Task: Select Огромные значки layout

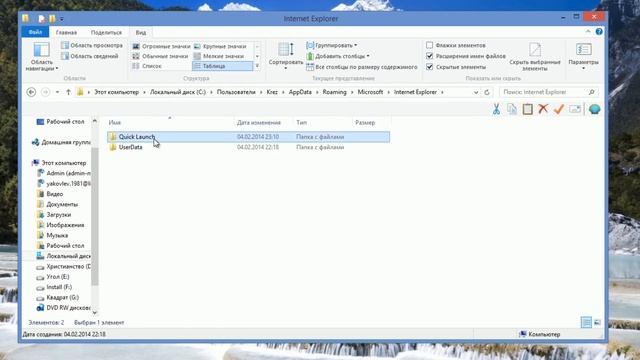Action: (x=161, y=46)
